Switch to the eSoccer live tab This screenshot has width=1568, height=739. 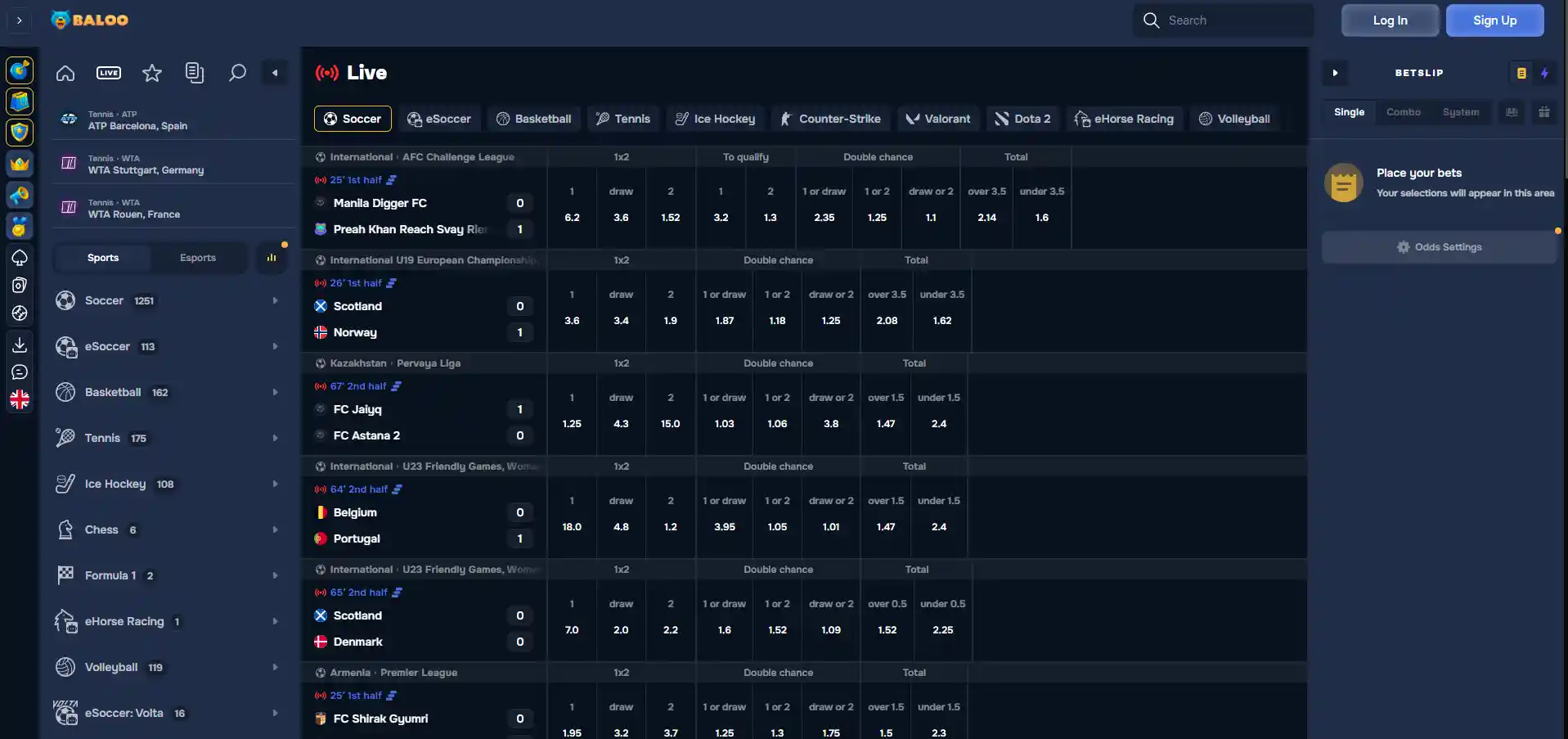(439, 119)
